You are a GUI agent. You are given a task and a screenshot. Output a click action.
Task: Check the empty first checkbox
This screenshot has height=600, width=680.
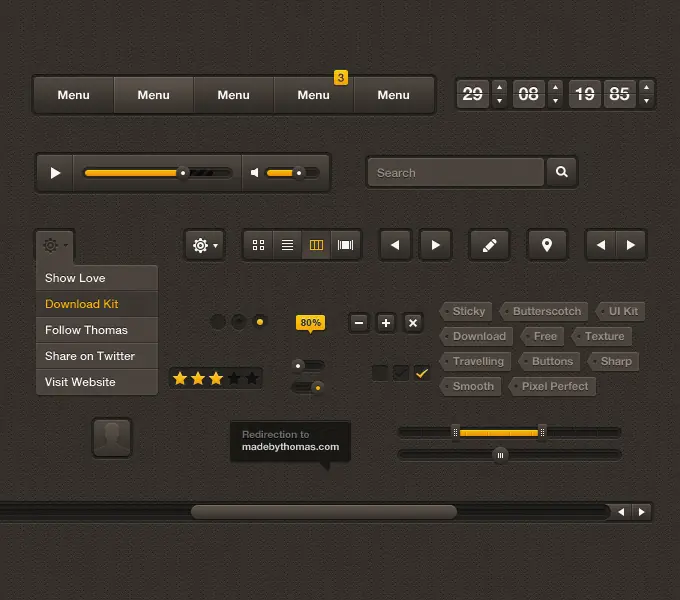point(380,373)
